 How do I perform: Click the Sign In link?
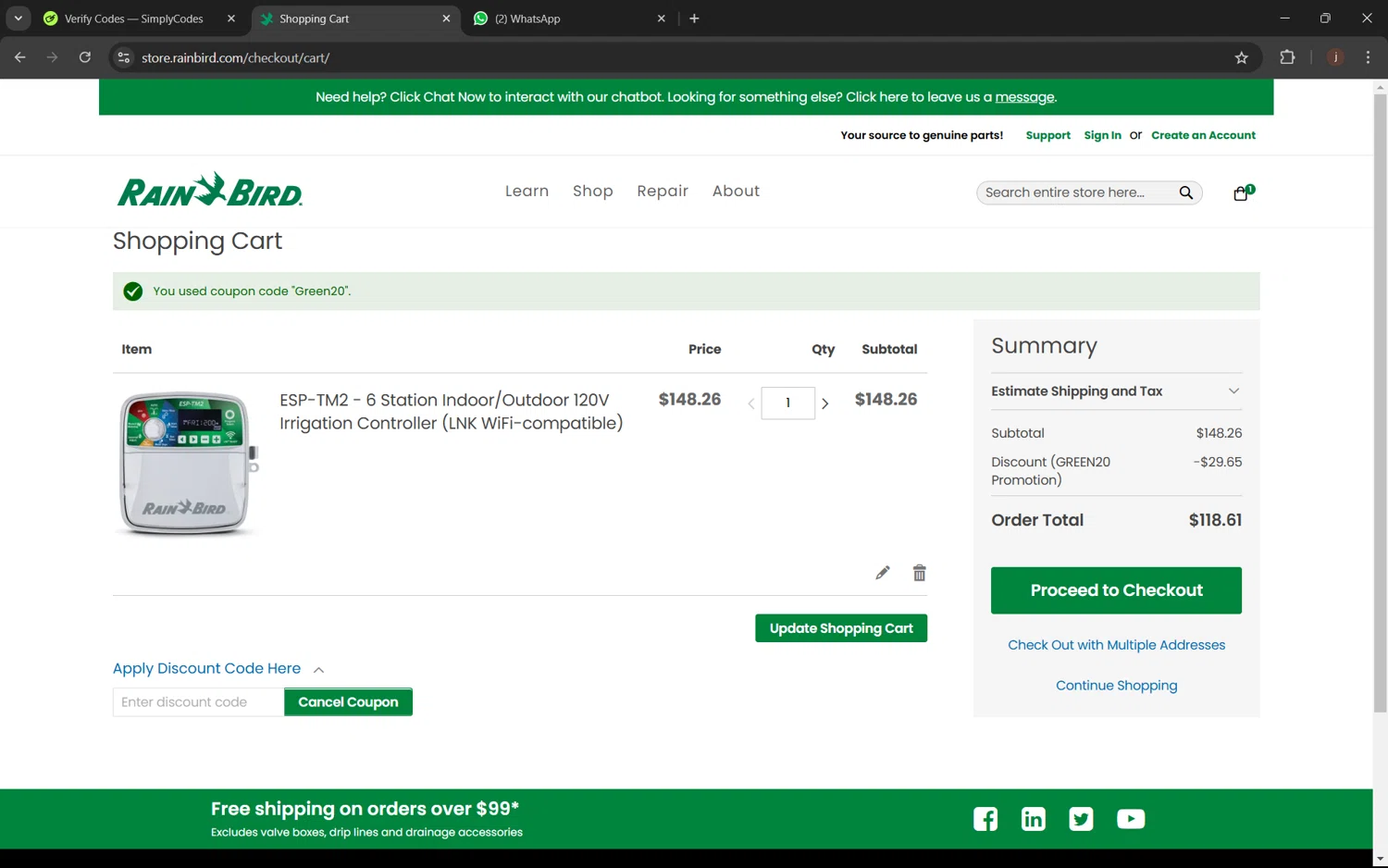click(1102, 135)
